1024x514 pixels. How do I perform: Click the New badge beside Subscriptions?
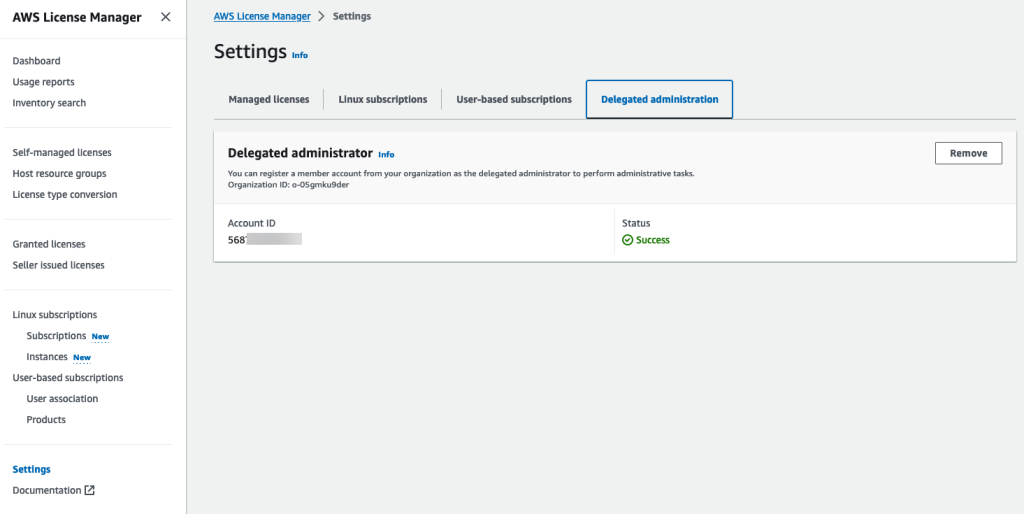pyautogui.click(x=100, y=337)
